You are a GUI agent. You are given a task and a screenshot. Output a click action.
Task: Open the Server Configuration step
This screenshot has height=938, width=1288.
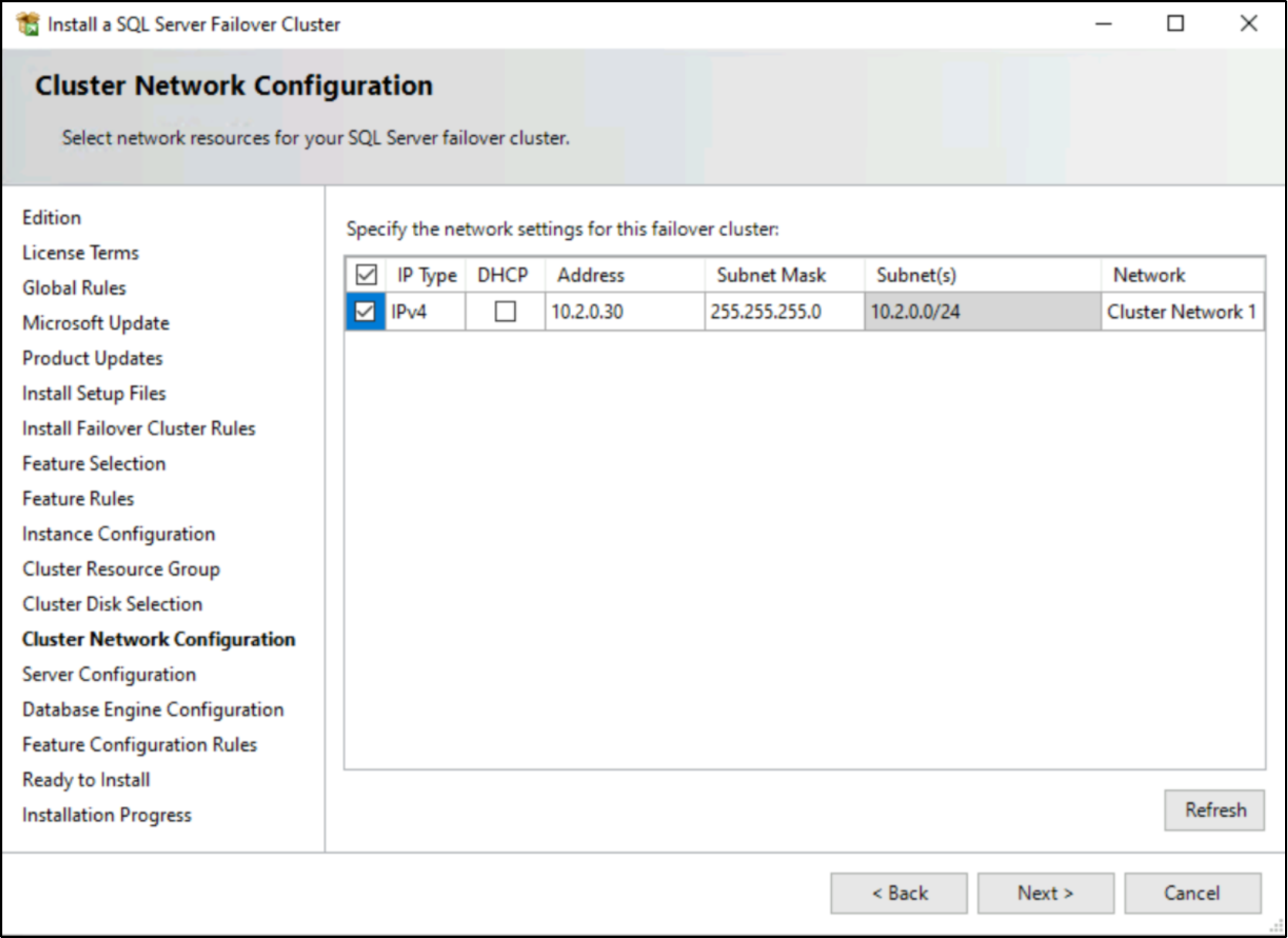click(109, 674)
